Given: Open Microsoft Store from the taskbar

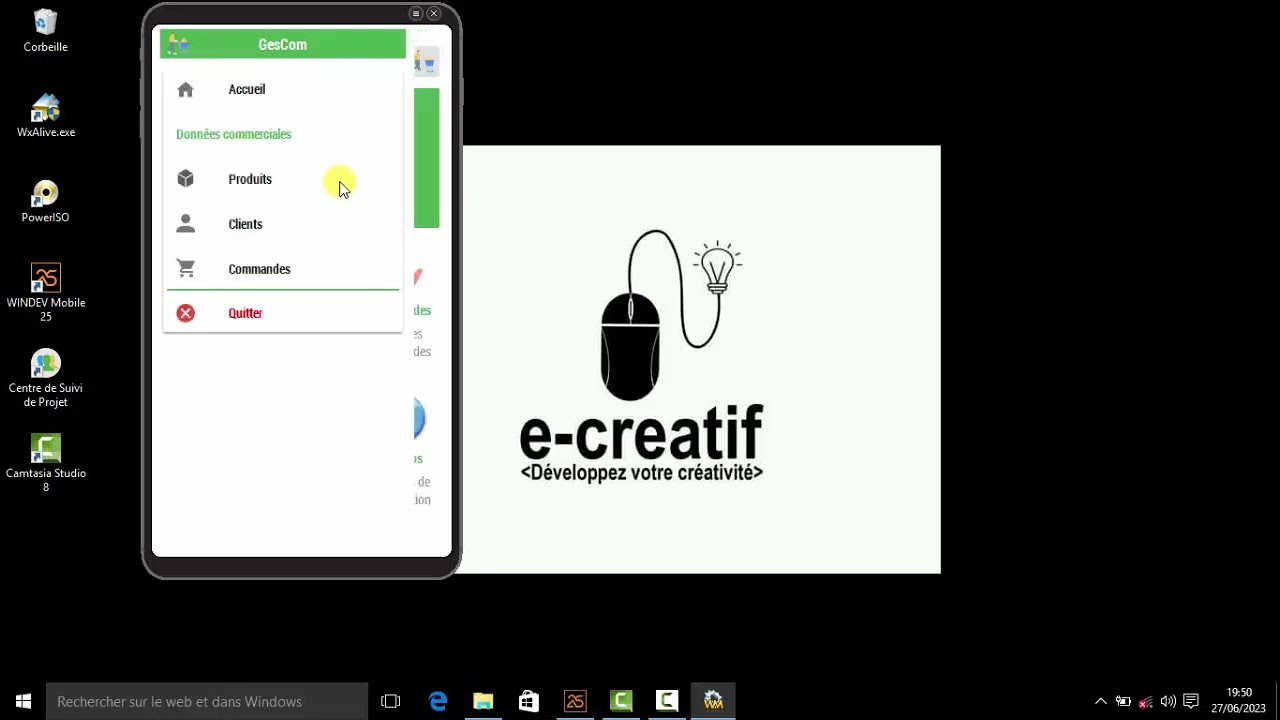Looking at the screenshot, I should [529, 701].
